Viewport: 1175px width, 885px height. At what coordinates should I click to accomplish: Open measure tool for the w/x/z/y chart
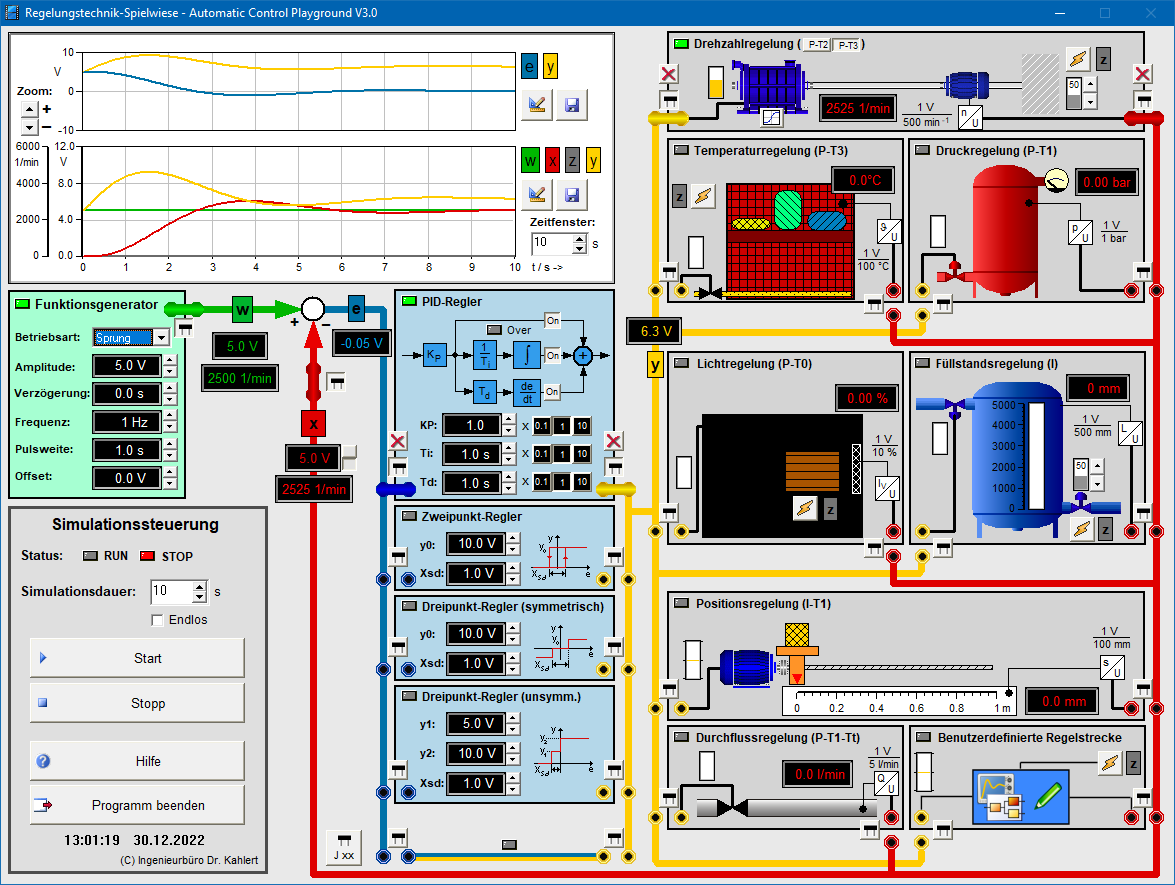tap(537, 195)
